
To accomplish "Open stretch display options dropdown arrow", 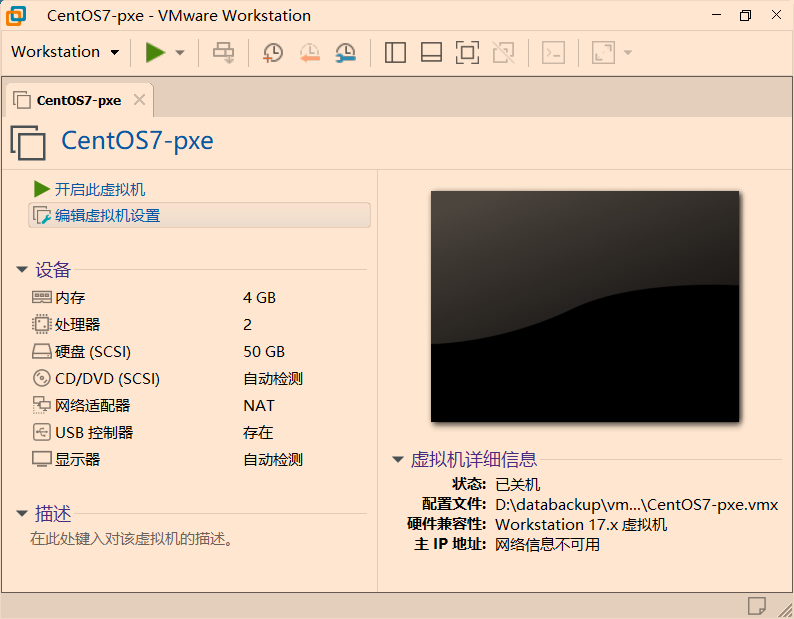I will click(x=628, y=53).
